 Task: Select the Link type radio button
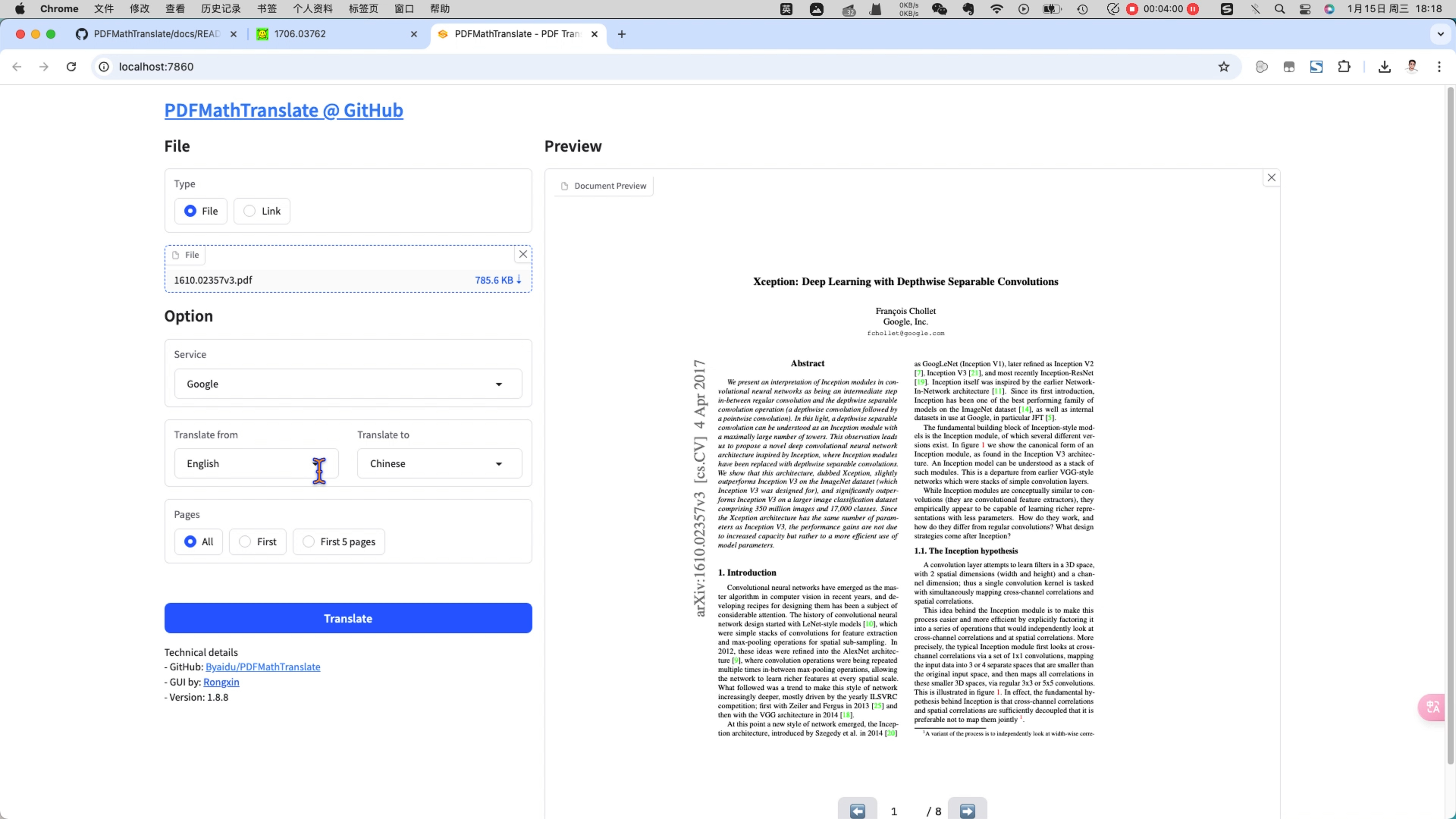coord(262,211)
